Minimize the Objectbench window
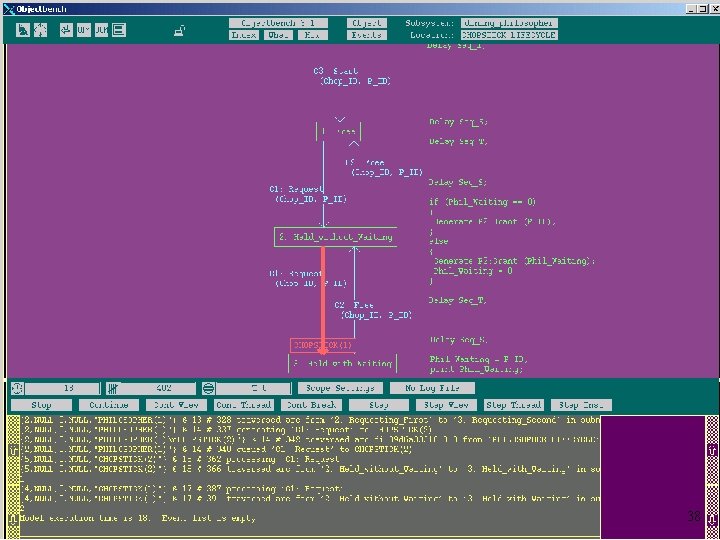The image size is (720, 540). (x=691, y=9)
